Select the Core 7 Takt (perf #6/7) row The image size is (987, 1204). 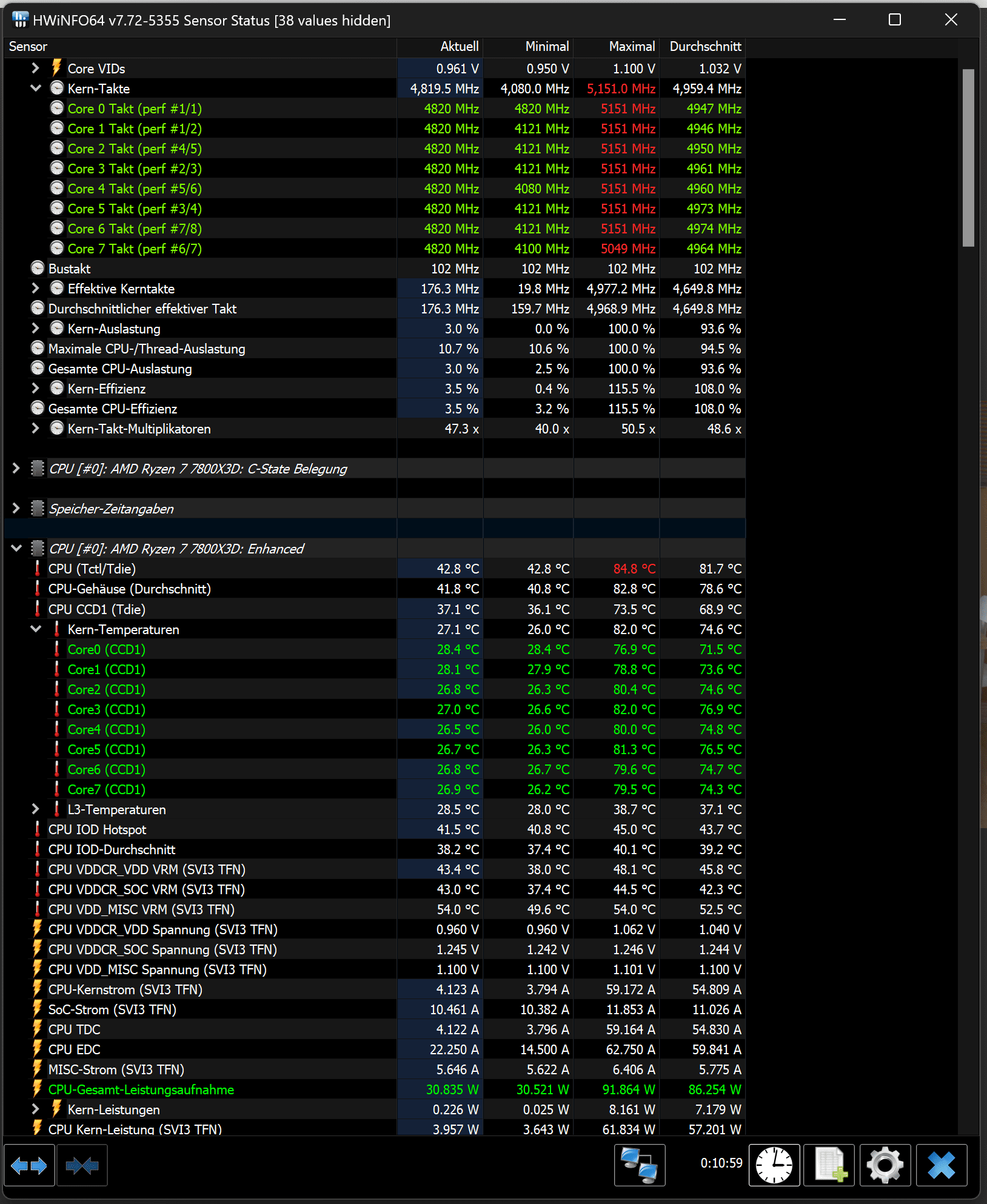(x=375, y=249)
